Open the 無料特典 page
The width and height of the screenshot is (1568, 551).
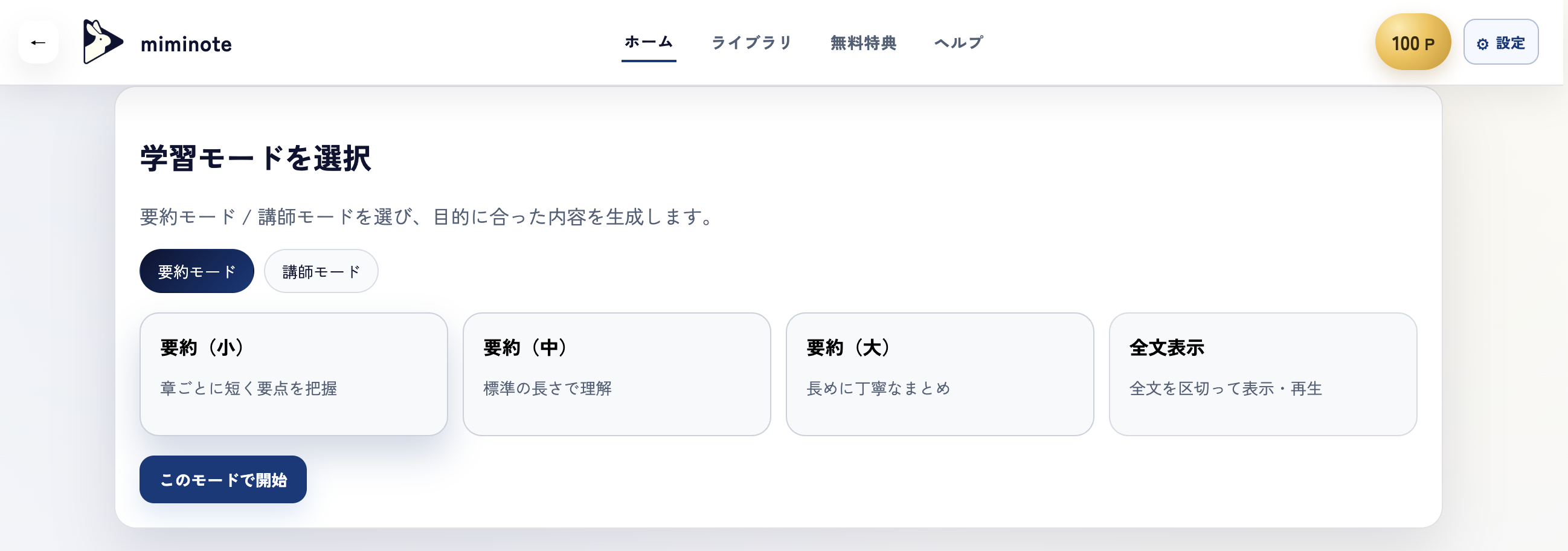coord(863,42)
